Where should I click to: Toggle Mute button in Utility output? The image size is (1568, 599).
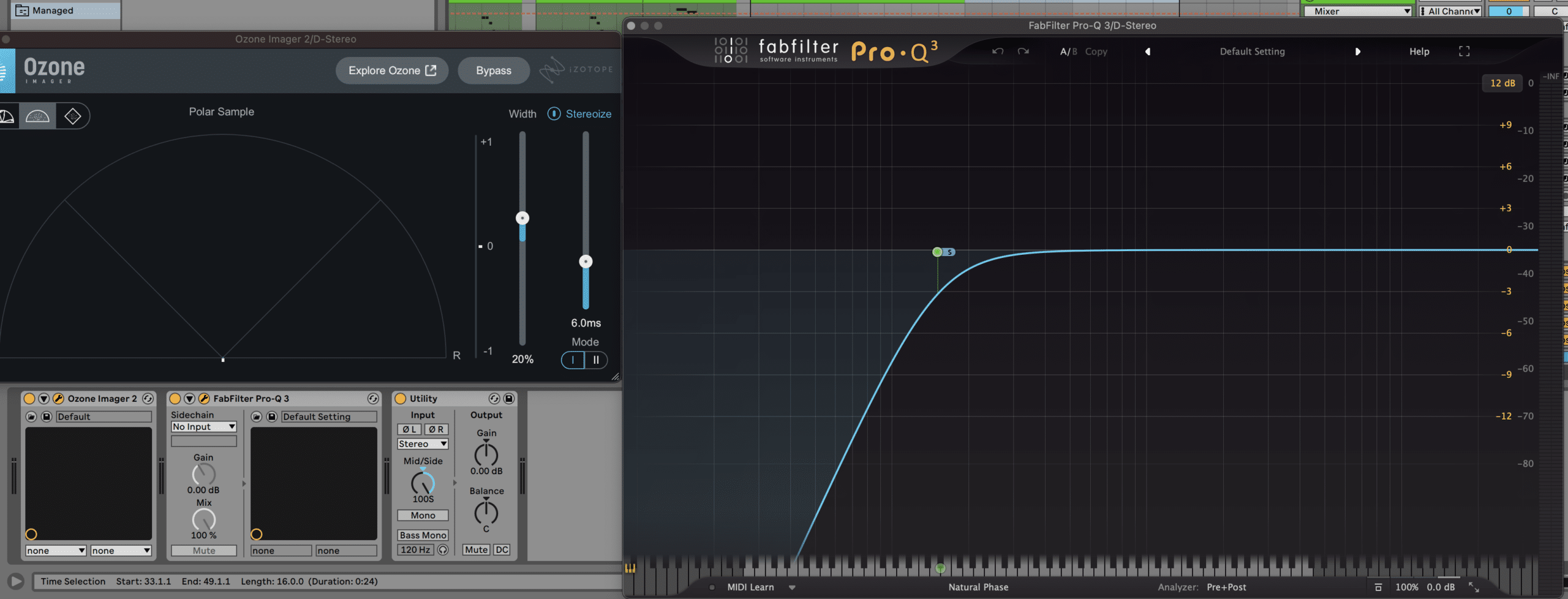(x=476, y=550)
